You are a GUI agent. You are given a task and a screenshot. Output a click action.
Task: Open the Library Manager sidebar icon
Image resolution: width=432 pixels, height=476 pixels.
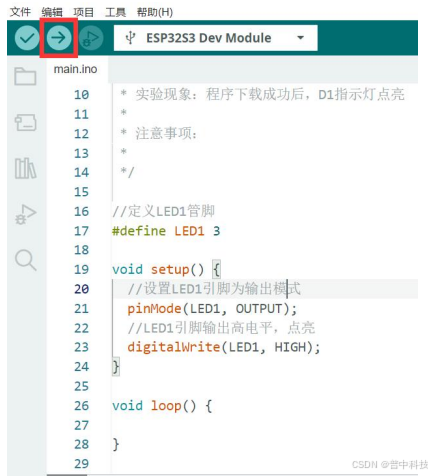click(25, 168)
